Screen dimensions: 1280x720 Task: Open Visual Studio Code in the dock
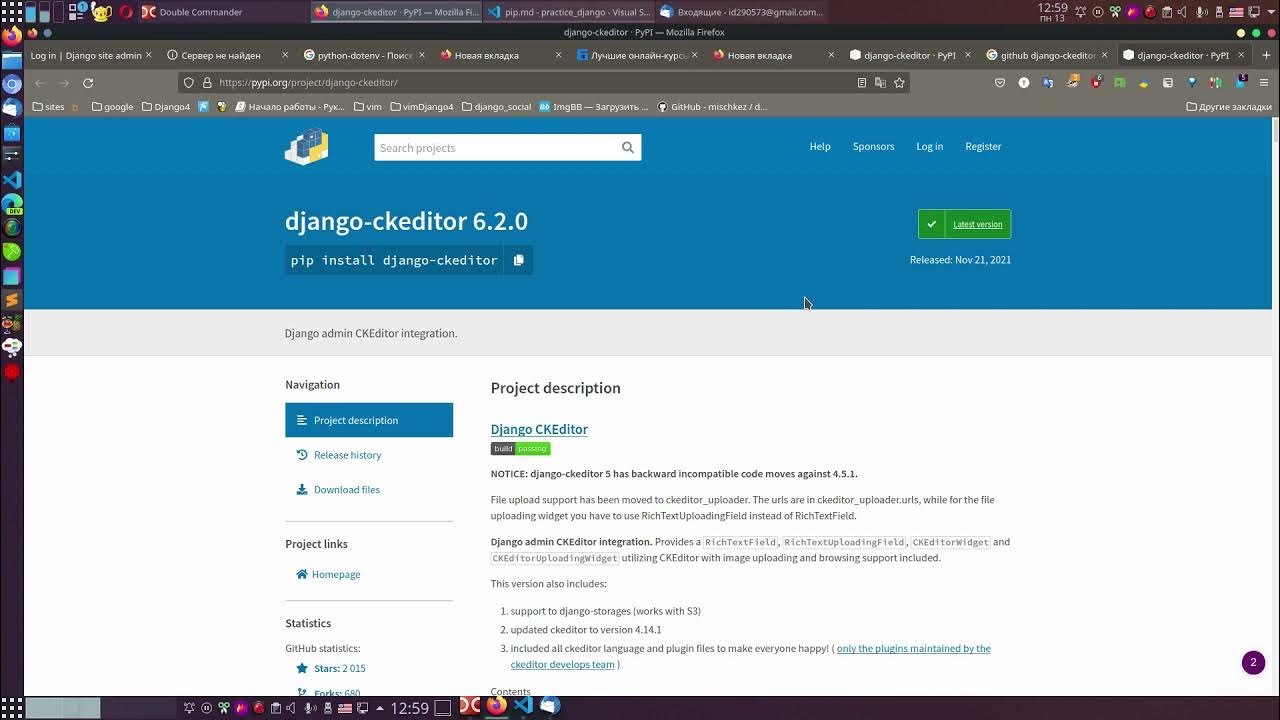[x=12, y=180]
